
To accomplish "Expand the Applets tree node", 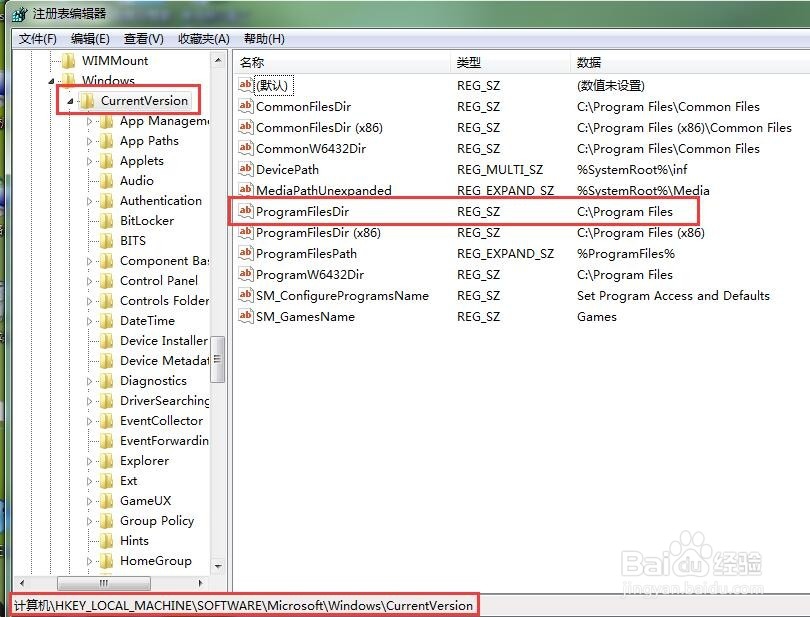I will pos(89,162).
